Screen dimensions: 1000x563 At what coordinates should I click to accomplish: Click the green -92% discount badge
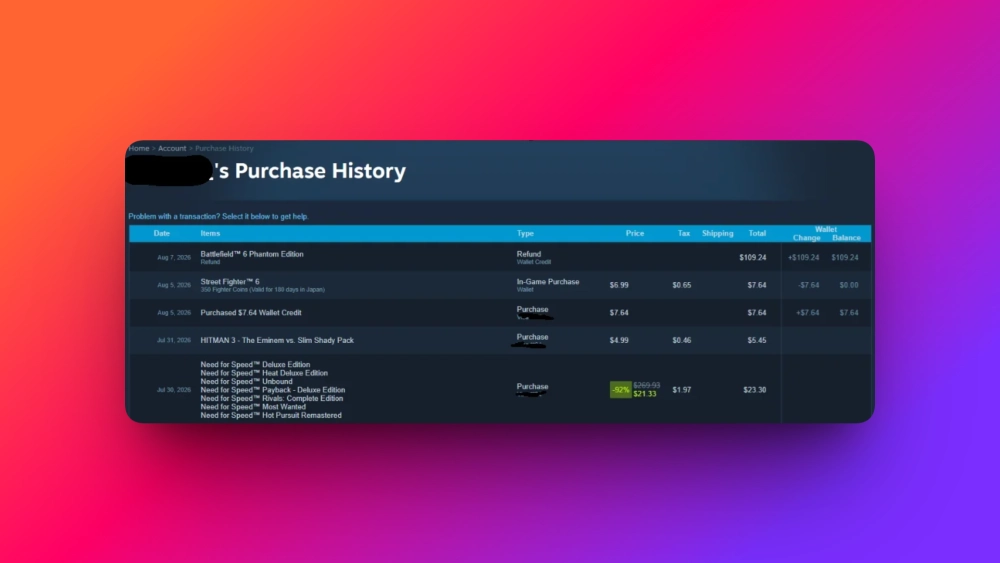[621, 390]
